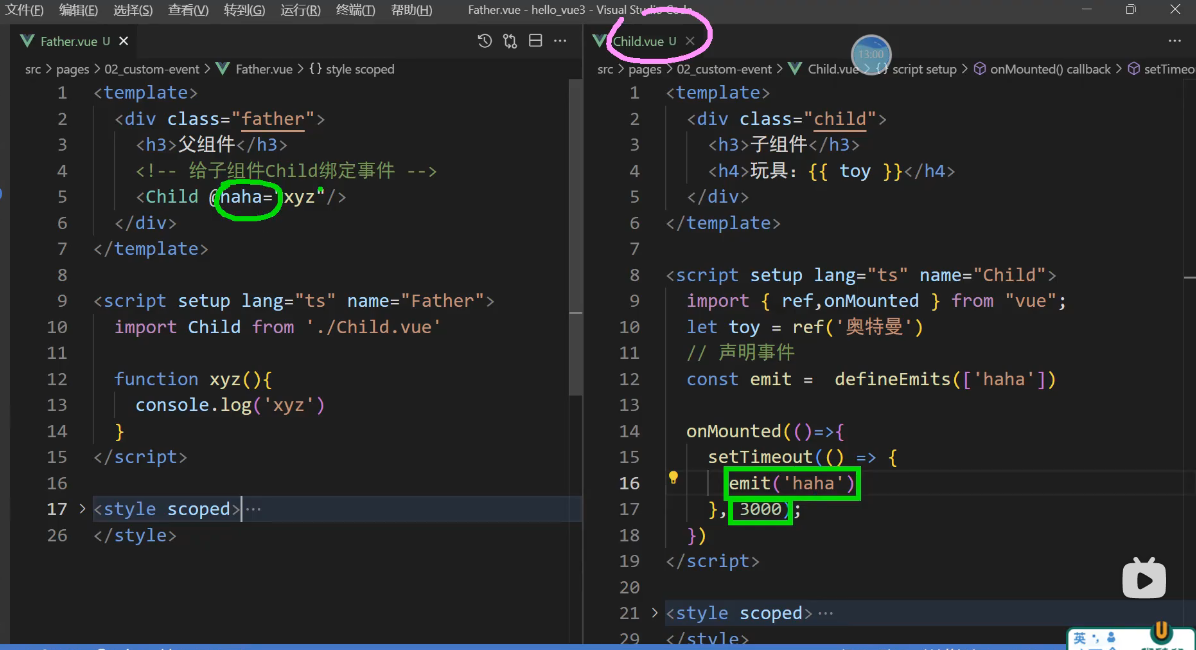This screenshot has width=1196, height=650.
Task: Click the Vue icon on the Father.vue tab
Action: [x=27, y=41]
